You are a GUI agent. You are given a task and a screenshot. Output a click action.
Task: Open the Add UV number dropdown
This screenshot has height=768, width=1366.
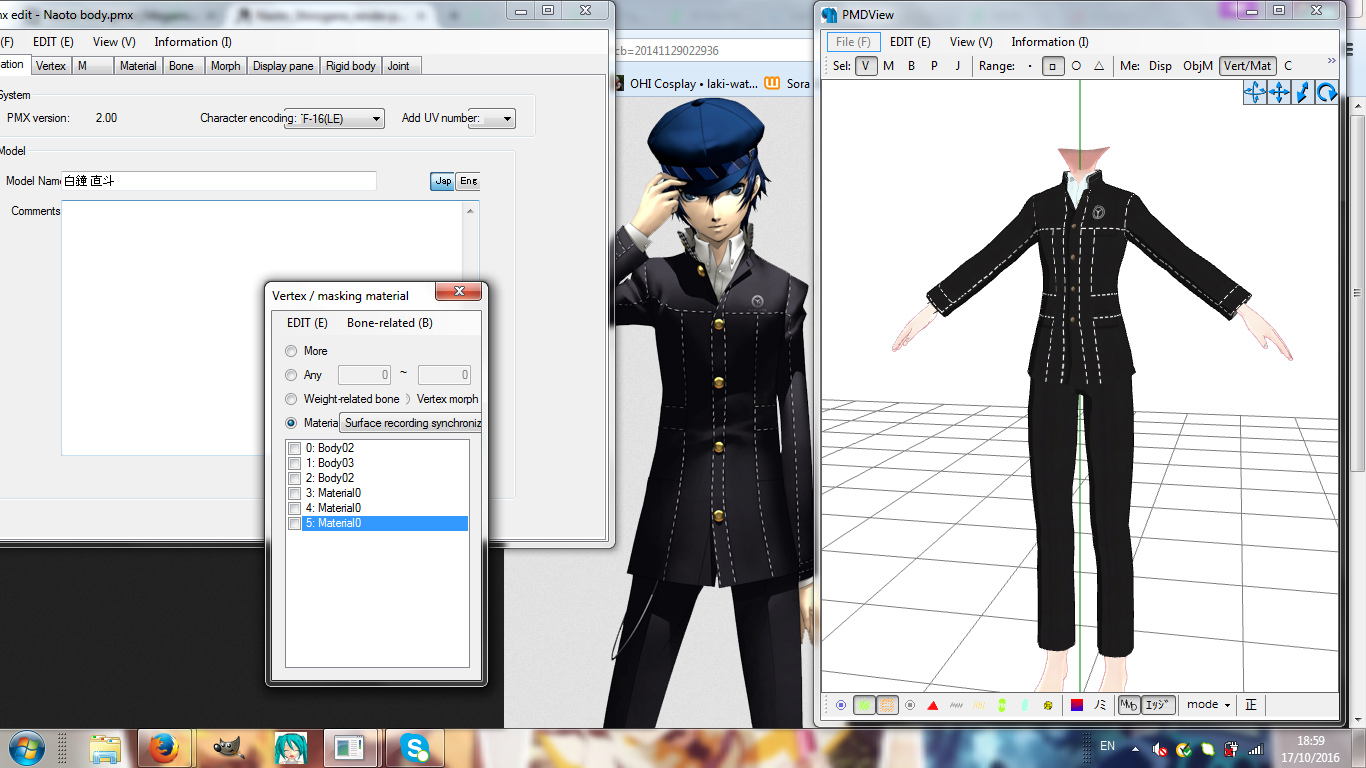[x=492, y=118]
